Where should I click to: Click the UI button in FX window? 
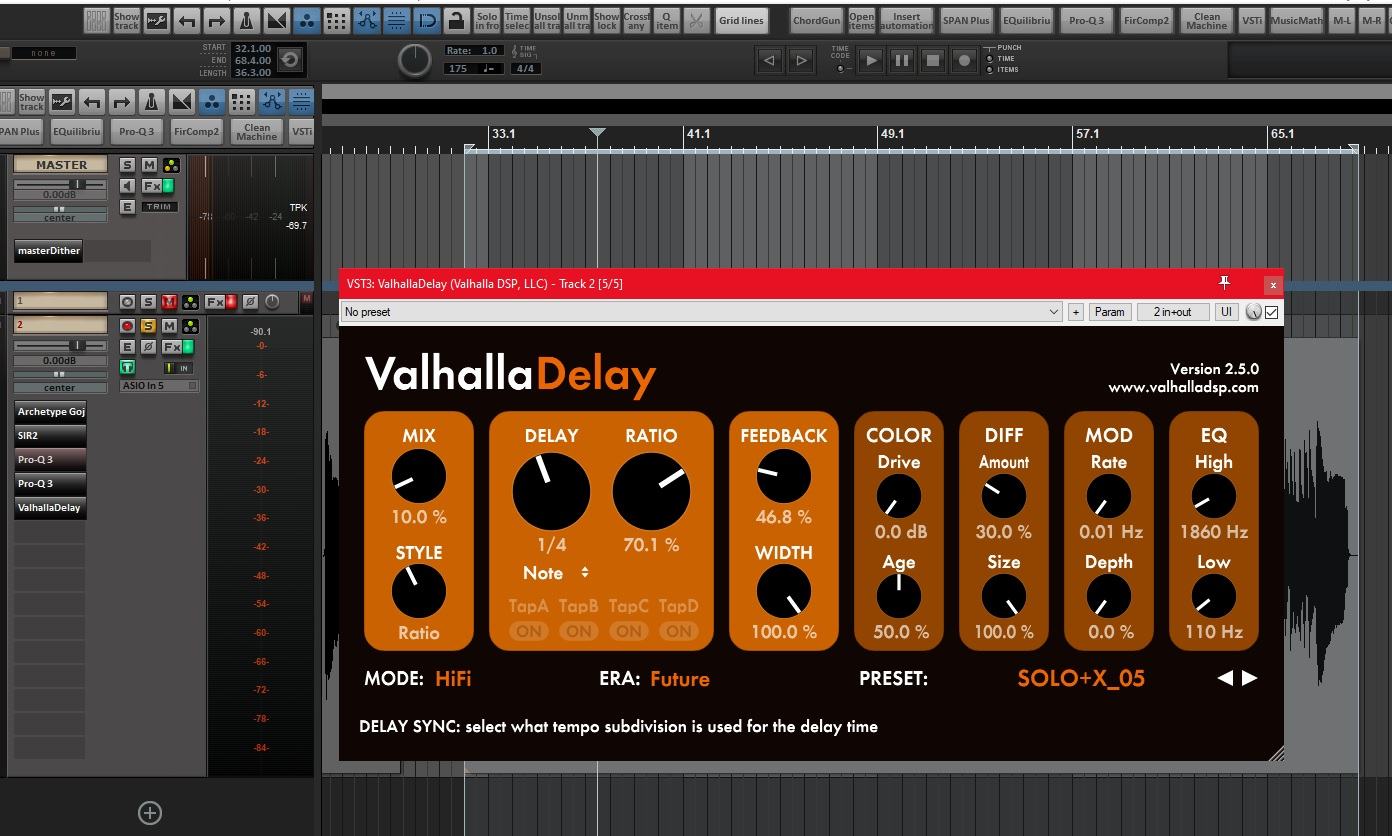coord(1226,312)
